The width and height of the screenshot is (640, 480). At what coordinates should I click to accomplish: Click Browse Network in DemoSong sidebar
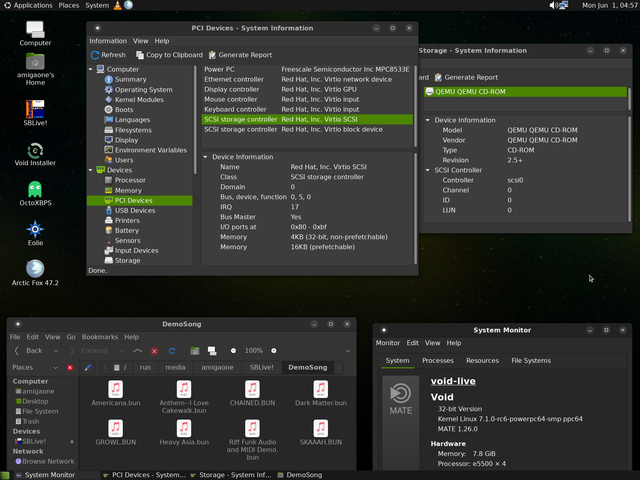(x=48, y=461)
